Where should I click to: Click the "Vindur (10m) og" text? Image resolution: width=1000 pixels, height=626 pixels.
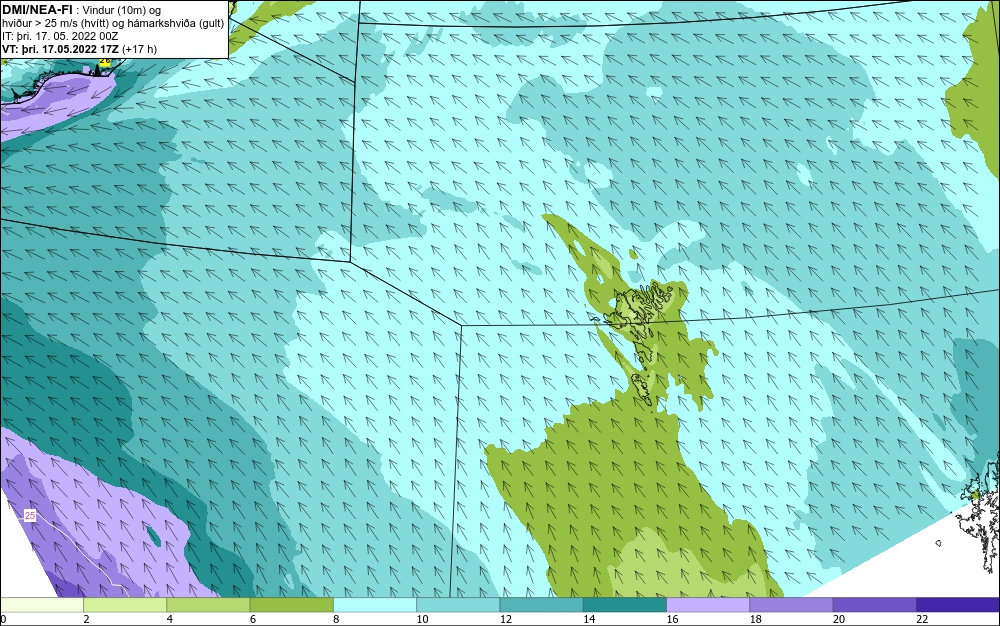pos(122,10)
